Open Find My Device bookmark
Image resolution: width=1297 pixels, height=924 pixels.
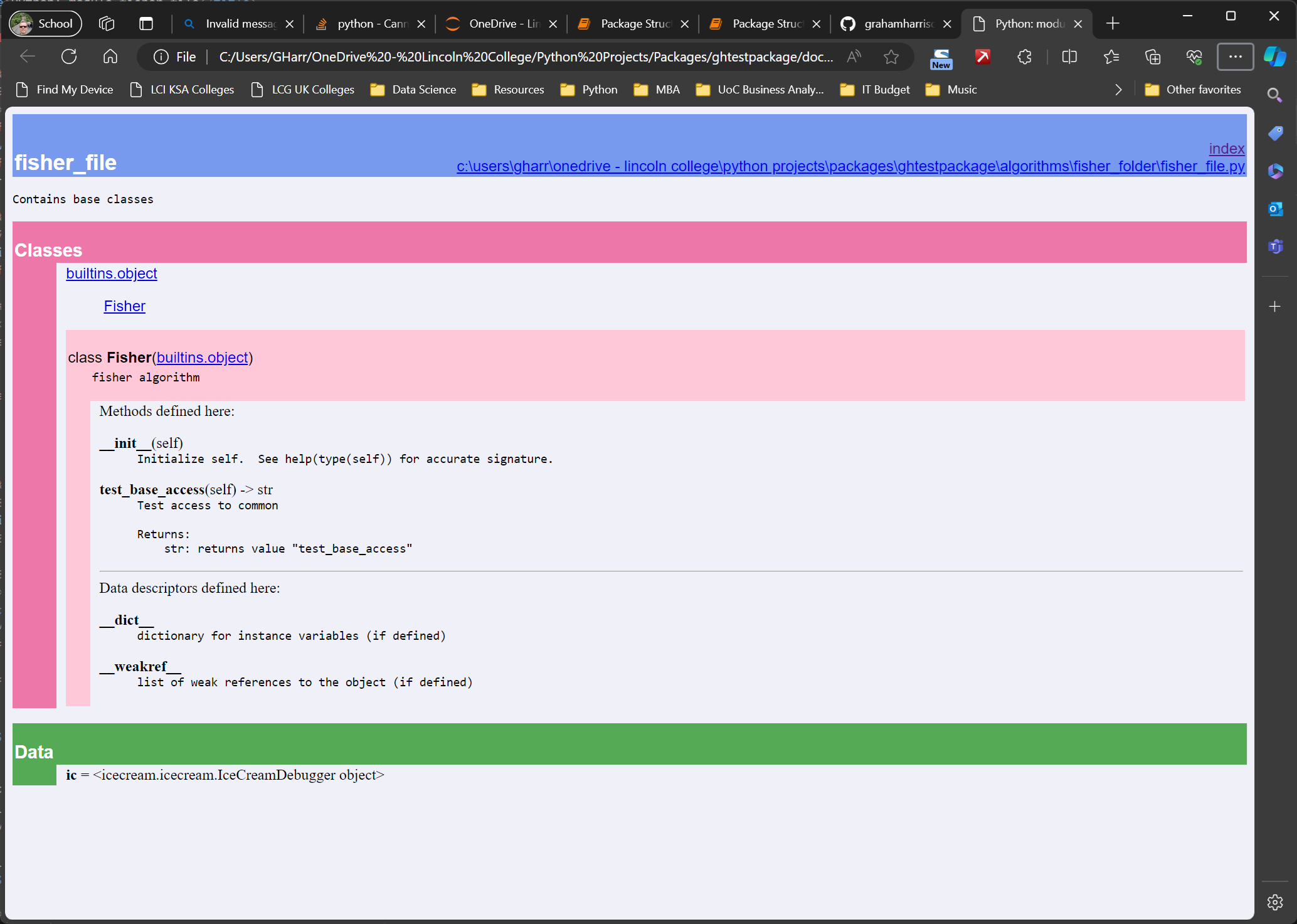click(x=65, y=90)
